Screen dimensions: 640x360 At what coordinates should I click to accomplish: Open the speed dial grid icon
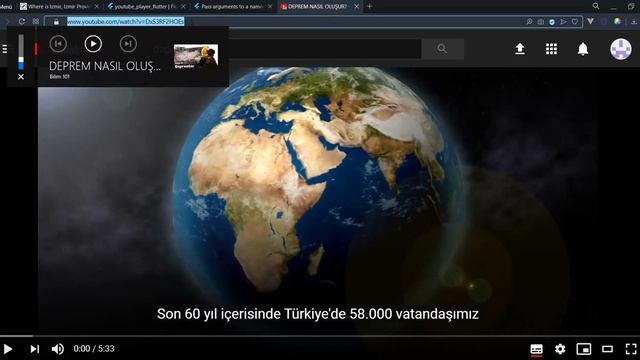coord(36,21)
